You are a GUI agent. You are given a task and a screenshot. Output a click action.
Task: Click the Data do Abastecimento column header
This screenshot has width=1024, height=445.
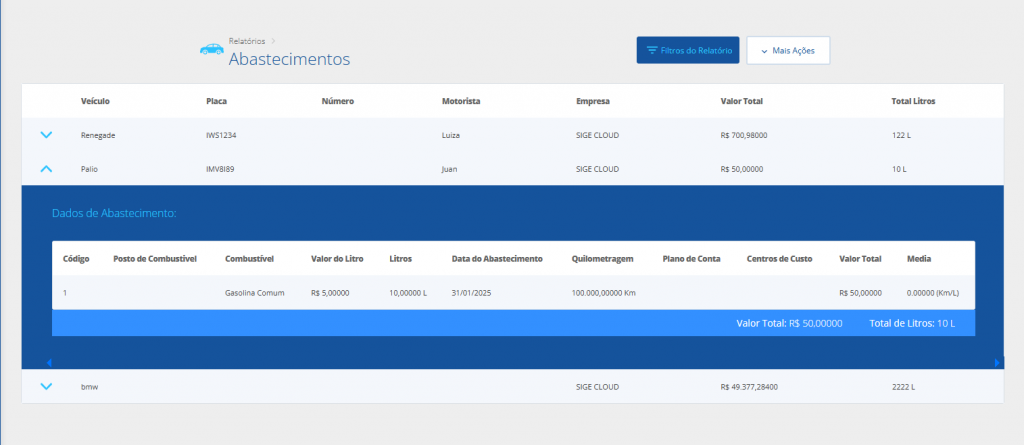coord(497,258)
